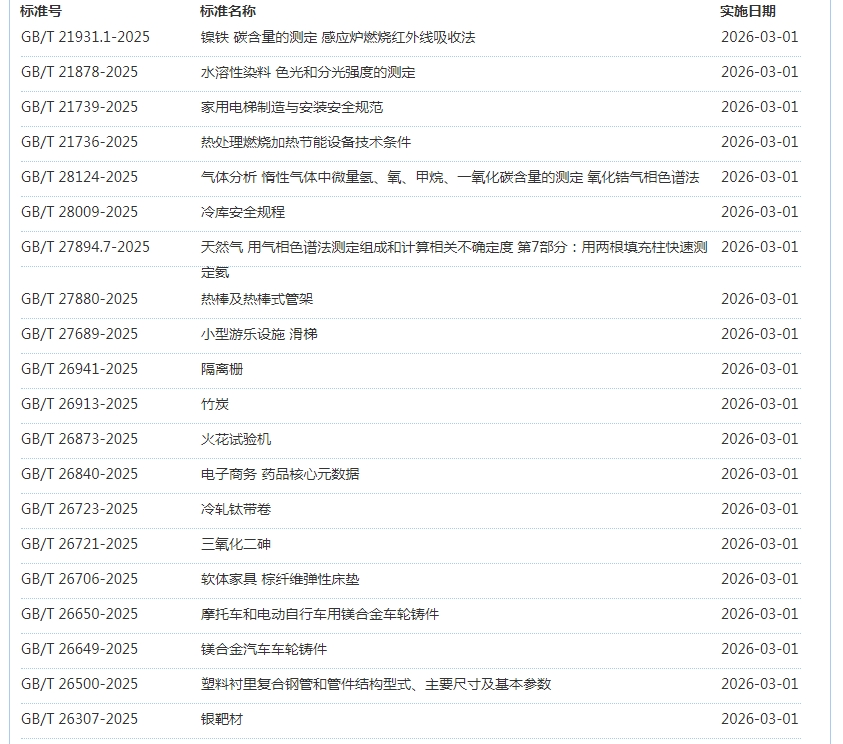Click GB/T 27894.7-2025 natural gas standard
This screenshot has width=843, height=744.
click(85, 247)
